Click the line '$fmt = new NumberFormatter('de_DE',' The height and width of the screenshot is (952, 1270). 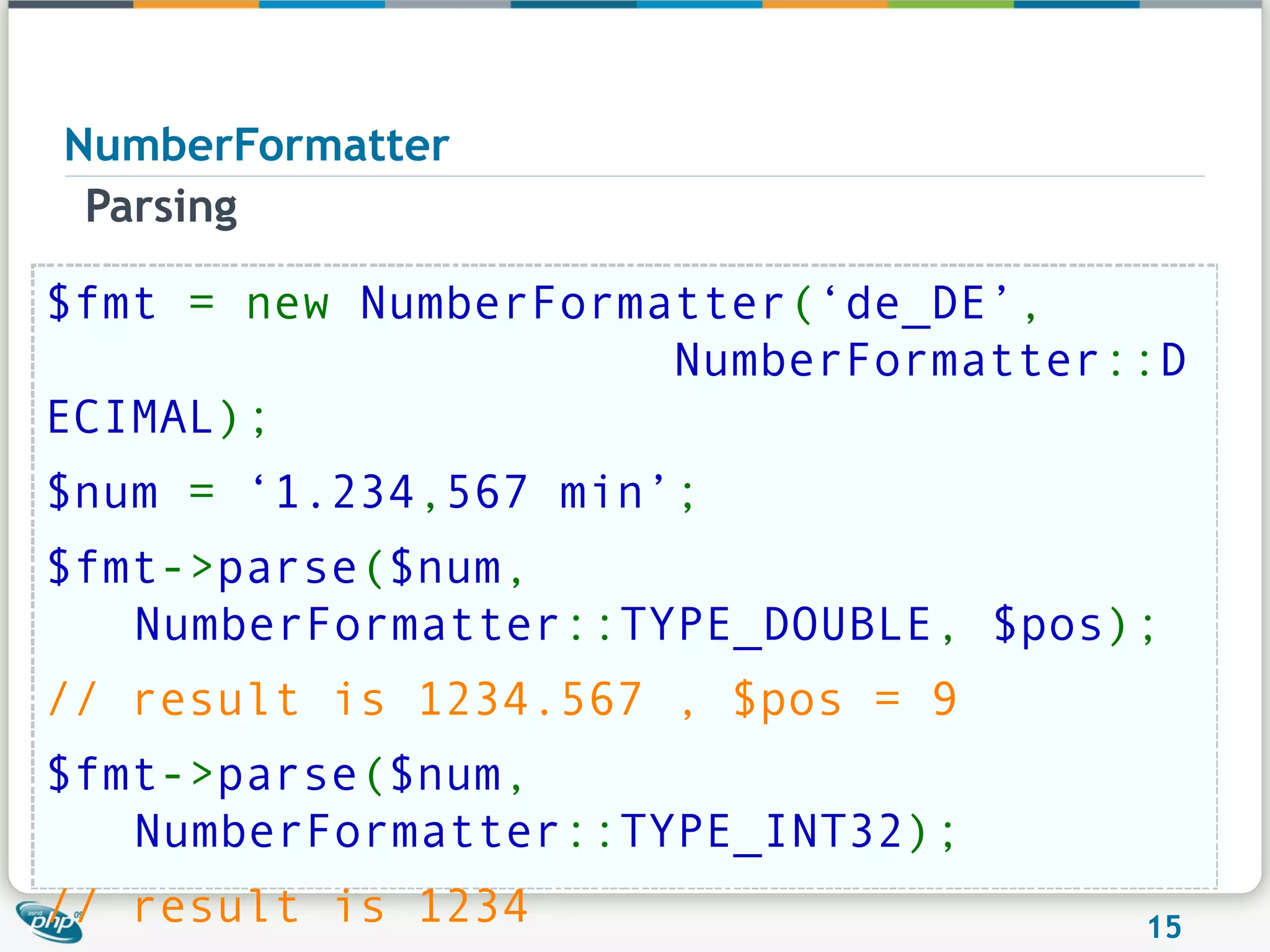[x=543, y=304]
